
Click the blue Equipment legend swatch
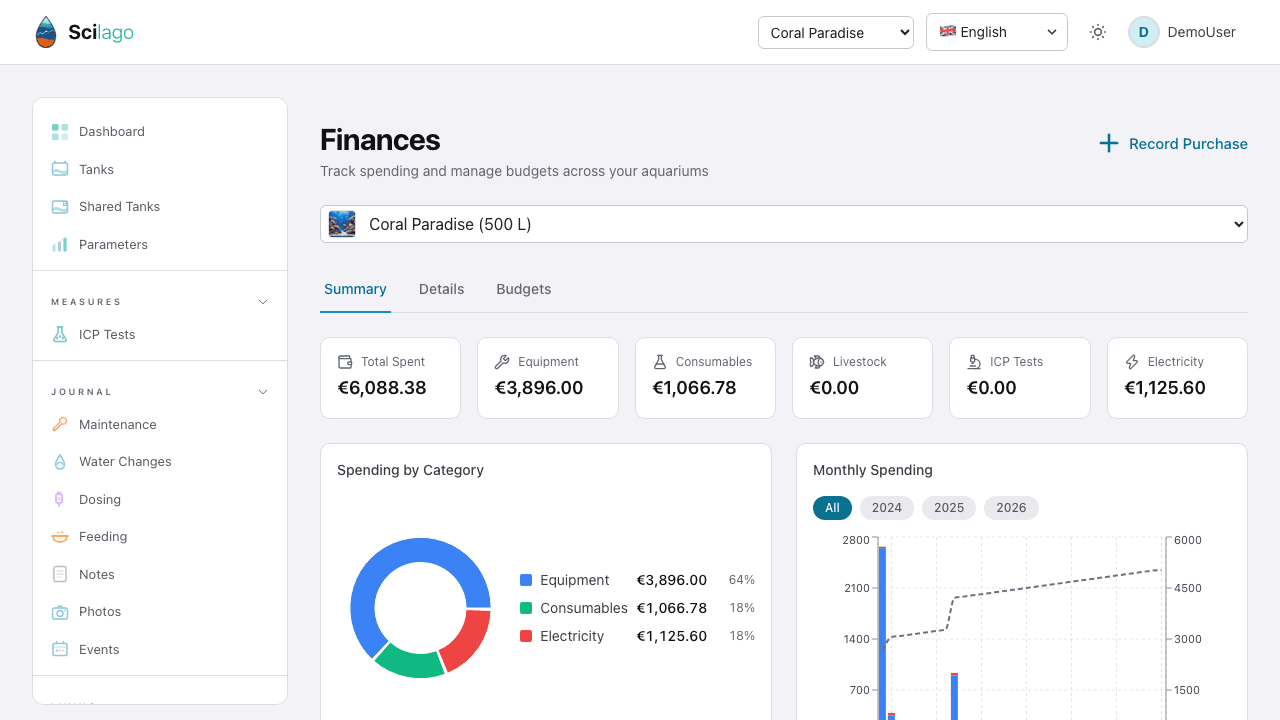[x=526, y=580]
